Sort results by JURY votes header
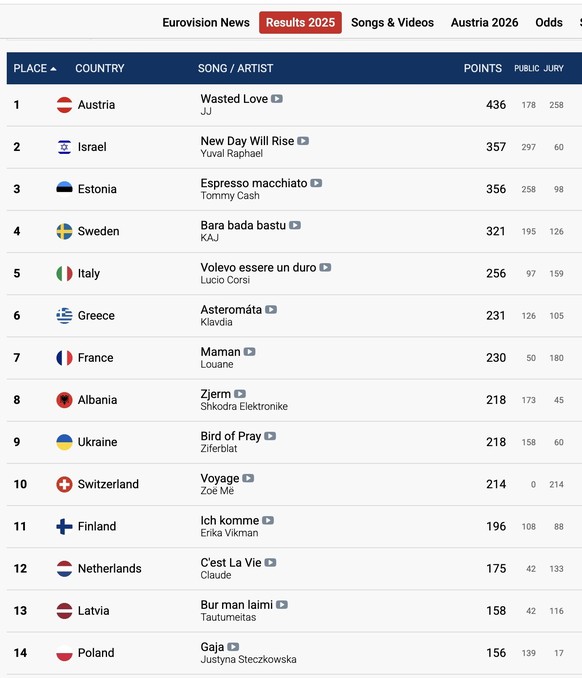This screenshot has width=582, height=678. pyautogui.click(x=553, y=68)
